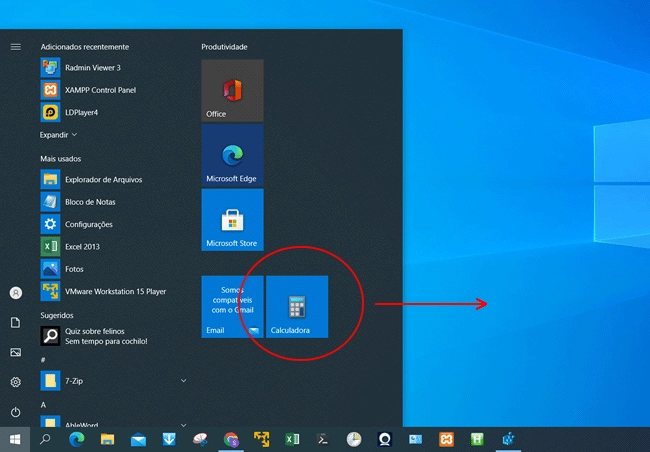
Task: Click the taskbar search magnifier icon
Action: tap(45, 439)
